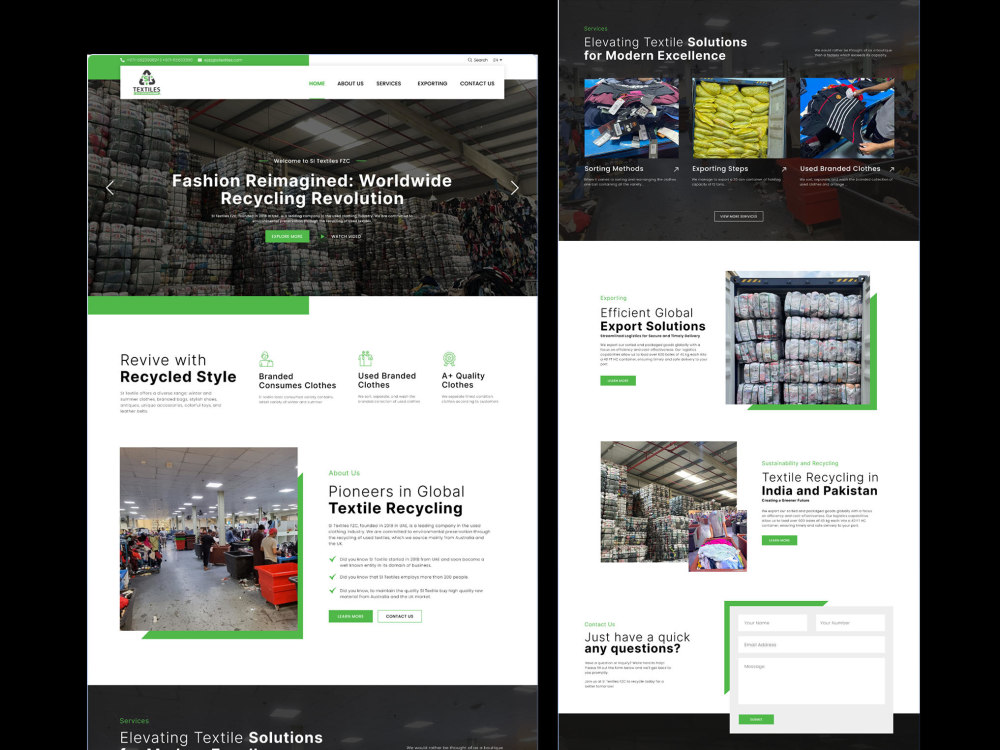The height and width of the screenshot is (750, 1000).
Task: Click the SI Textiles recycle logo
Action: (147, 83)
